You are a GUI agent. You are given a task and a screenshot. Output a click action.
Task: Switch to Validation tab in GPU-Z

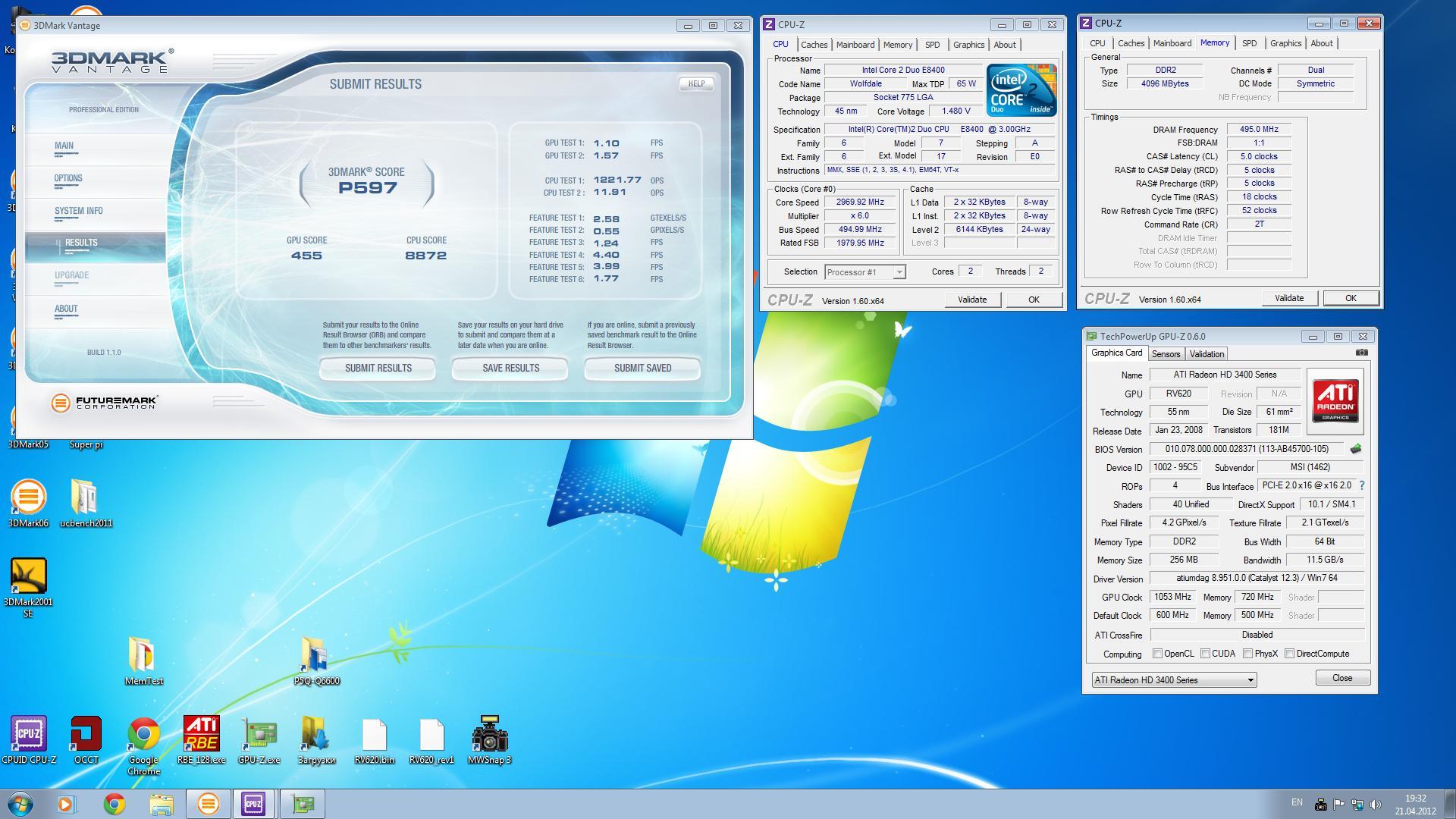1207,354
